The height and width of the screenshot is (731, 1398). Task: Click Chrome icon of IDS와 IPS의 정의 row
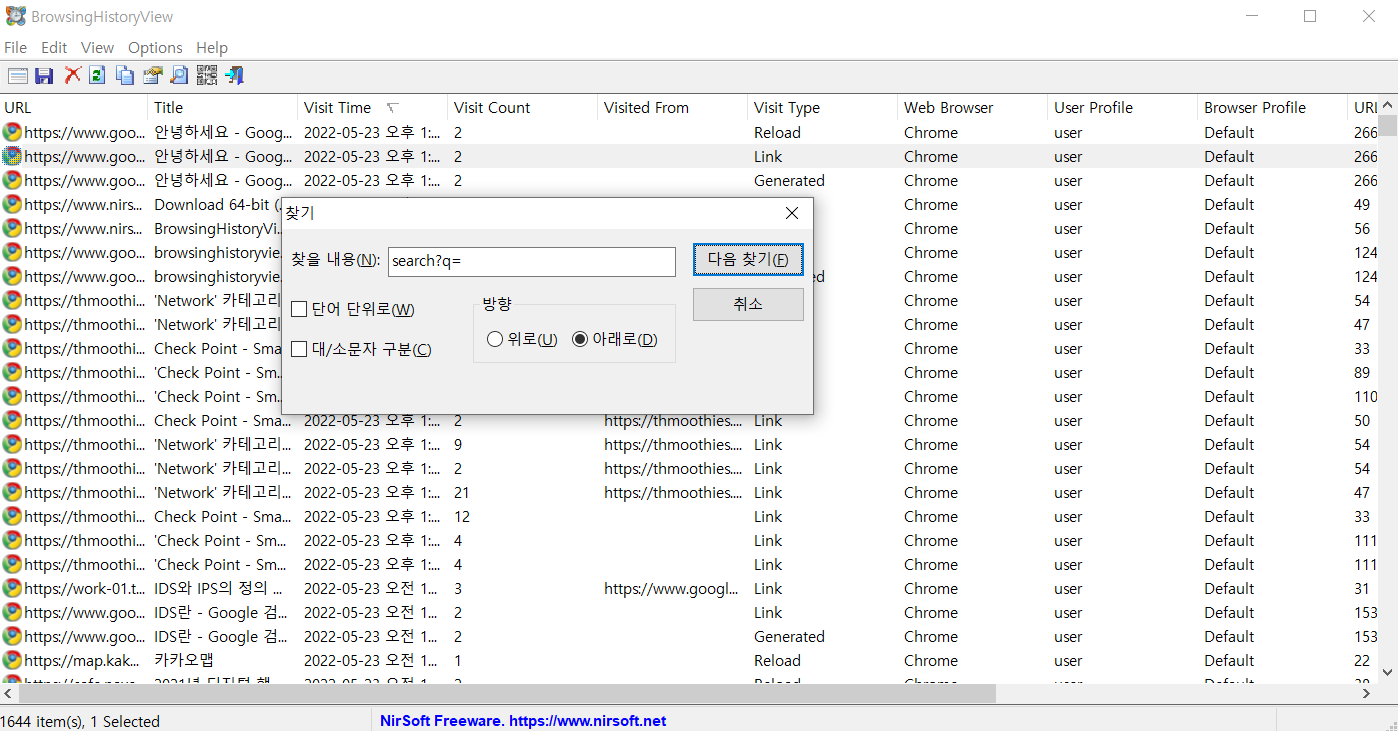click(12, 588)
